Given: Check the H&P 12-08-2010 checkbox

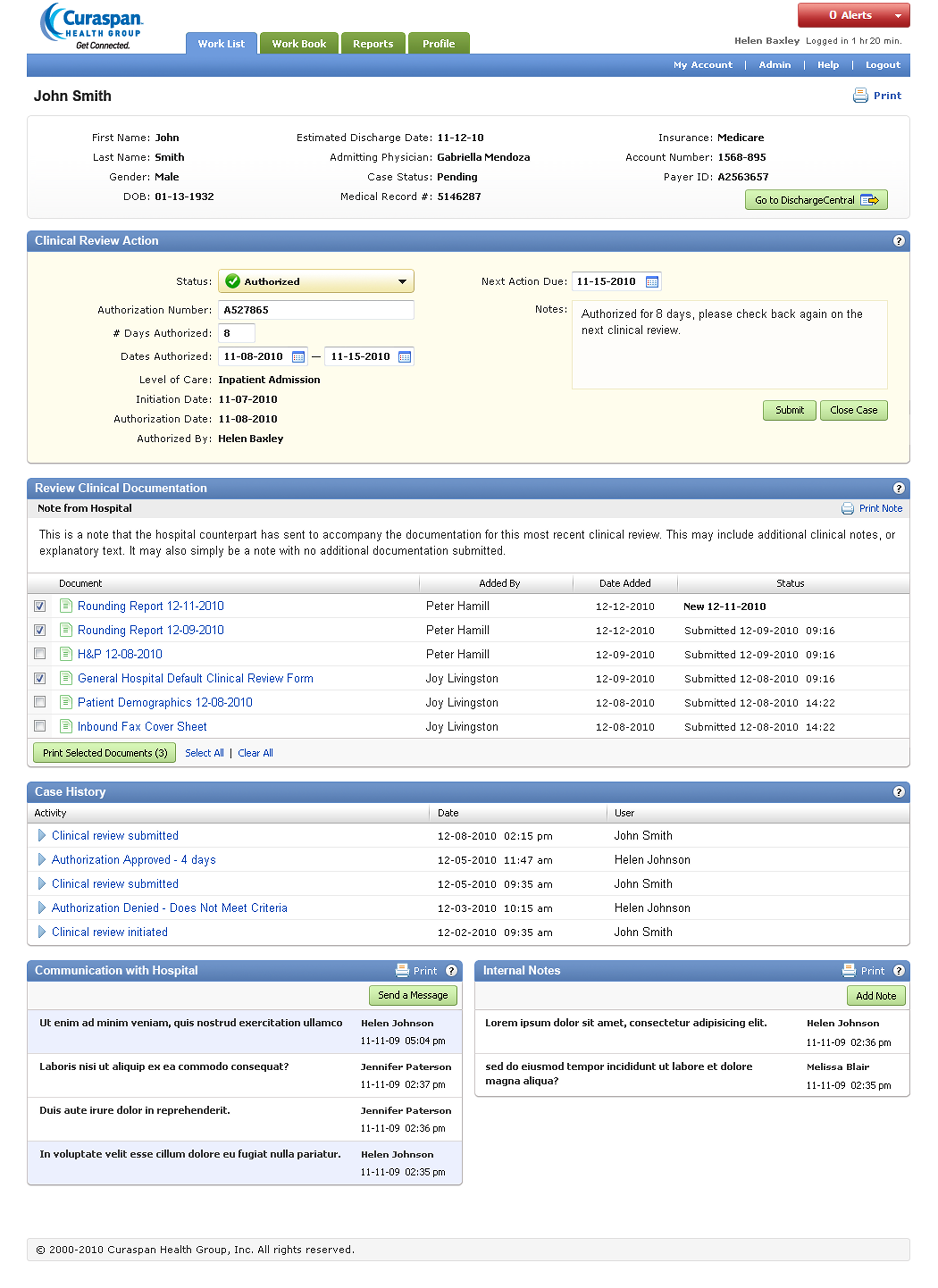Looking at the screenshot, I should coord(40,654).
